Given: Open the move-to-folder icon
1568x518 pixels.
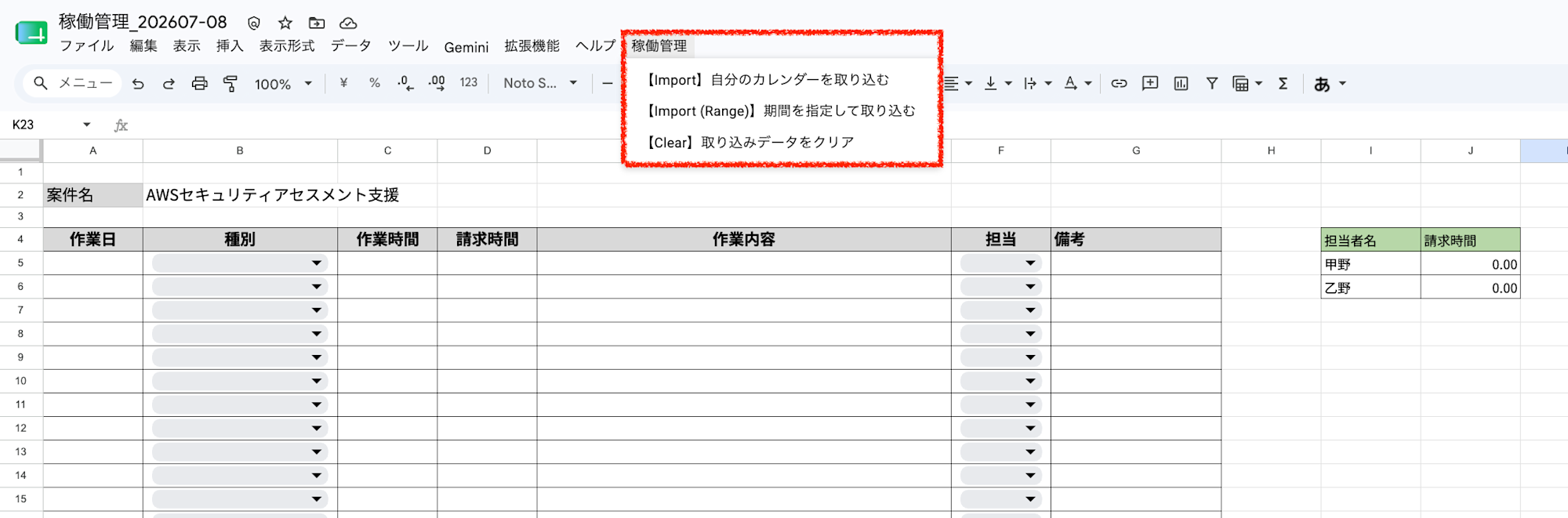Looking at the screenshot, I should tap(317, 23).
